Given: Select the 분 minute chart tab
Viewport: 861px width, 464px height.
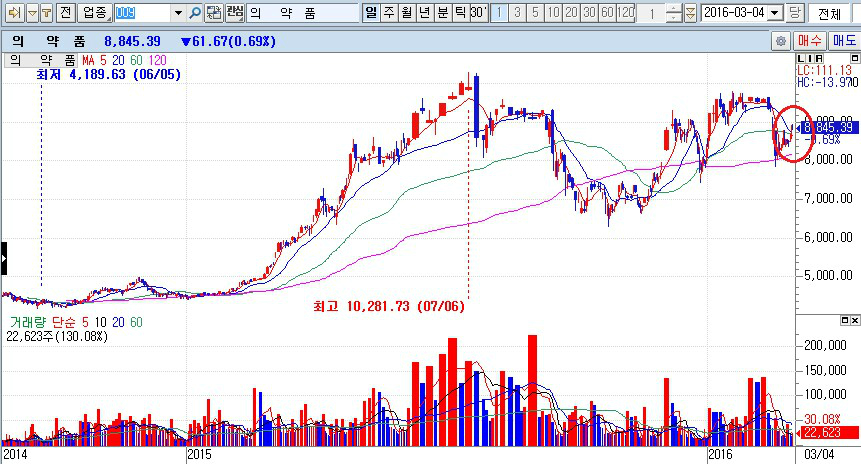Looking at the screenshot, I should click(442, 13).
